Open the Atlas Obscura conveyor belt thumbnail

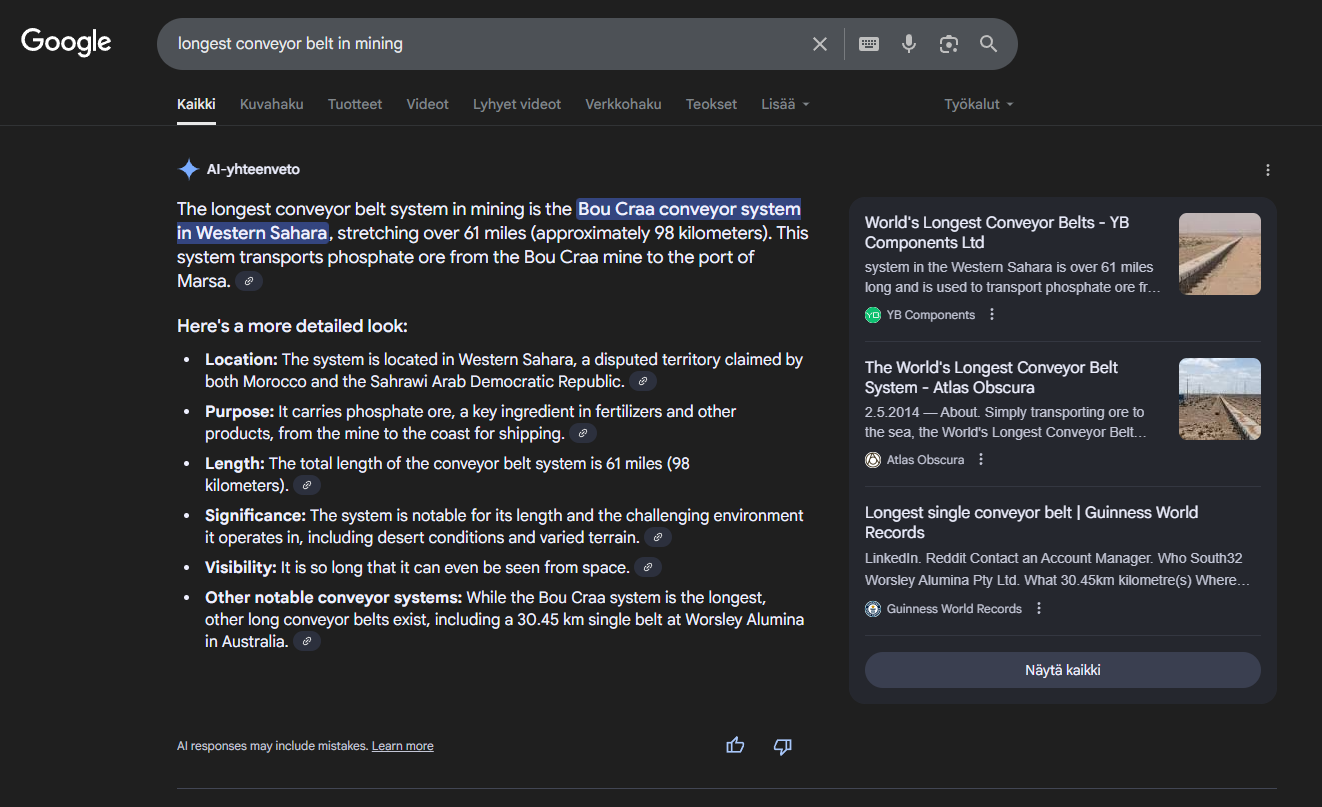(x=1219, y=399)
